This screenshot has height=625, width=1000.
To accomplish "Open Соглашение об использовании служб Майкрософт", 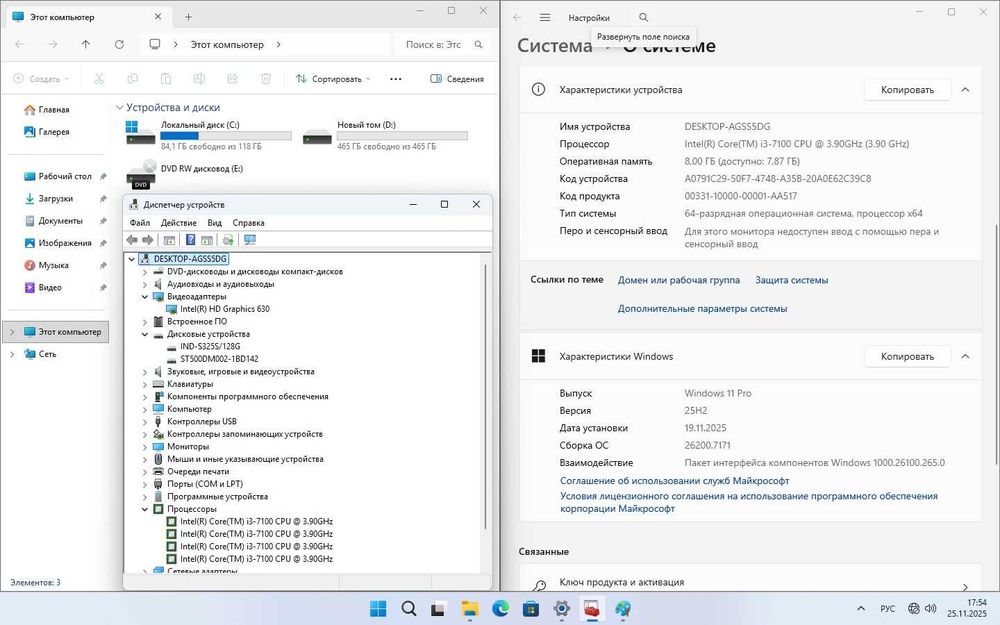I will coord(674,481).
